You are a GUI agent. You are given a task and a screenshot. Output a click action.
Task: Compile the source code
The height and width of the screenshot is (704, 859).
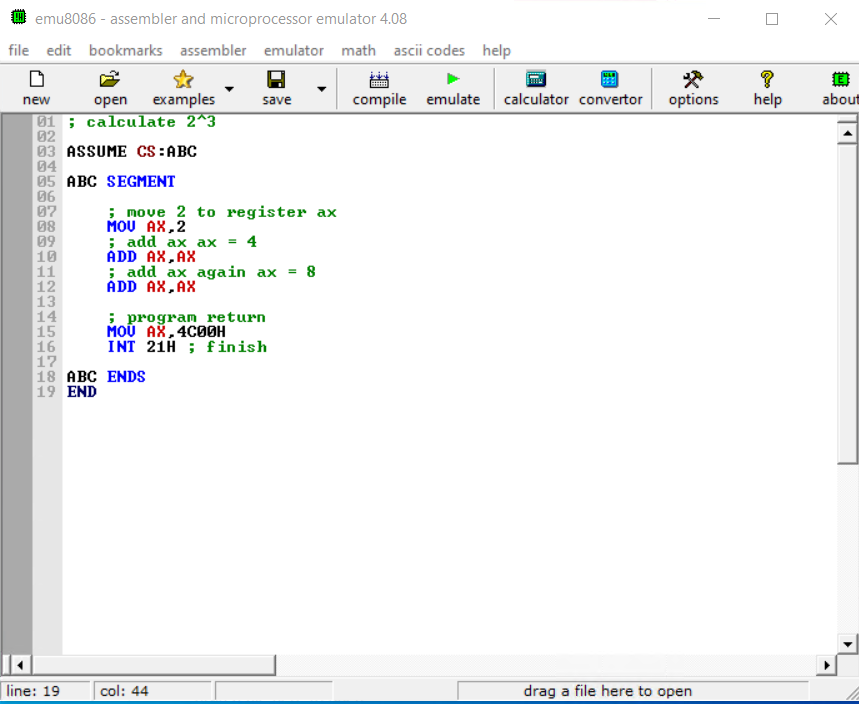point(379,88)
